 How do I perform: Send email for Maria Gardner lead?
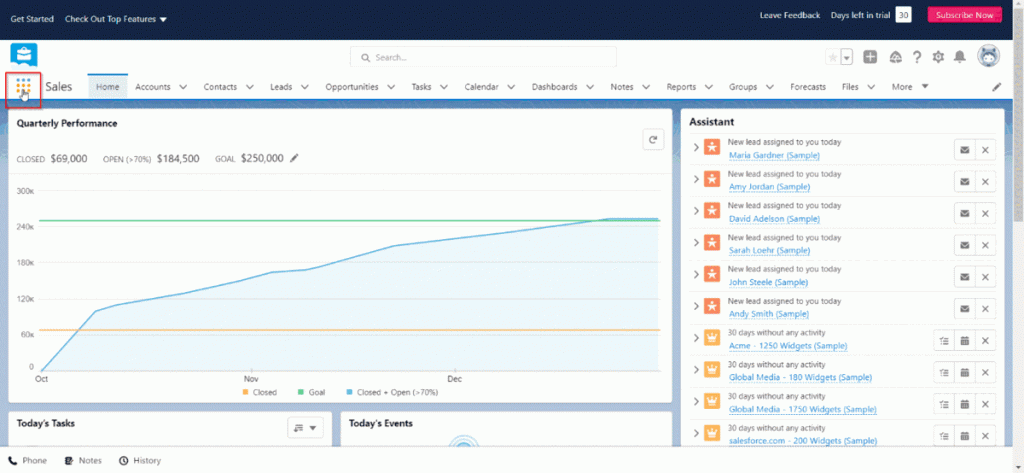964,150
